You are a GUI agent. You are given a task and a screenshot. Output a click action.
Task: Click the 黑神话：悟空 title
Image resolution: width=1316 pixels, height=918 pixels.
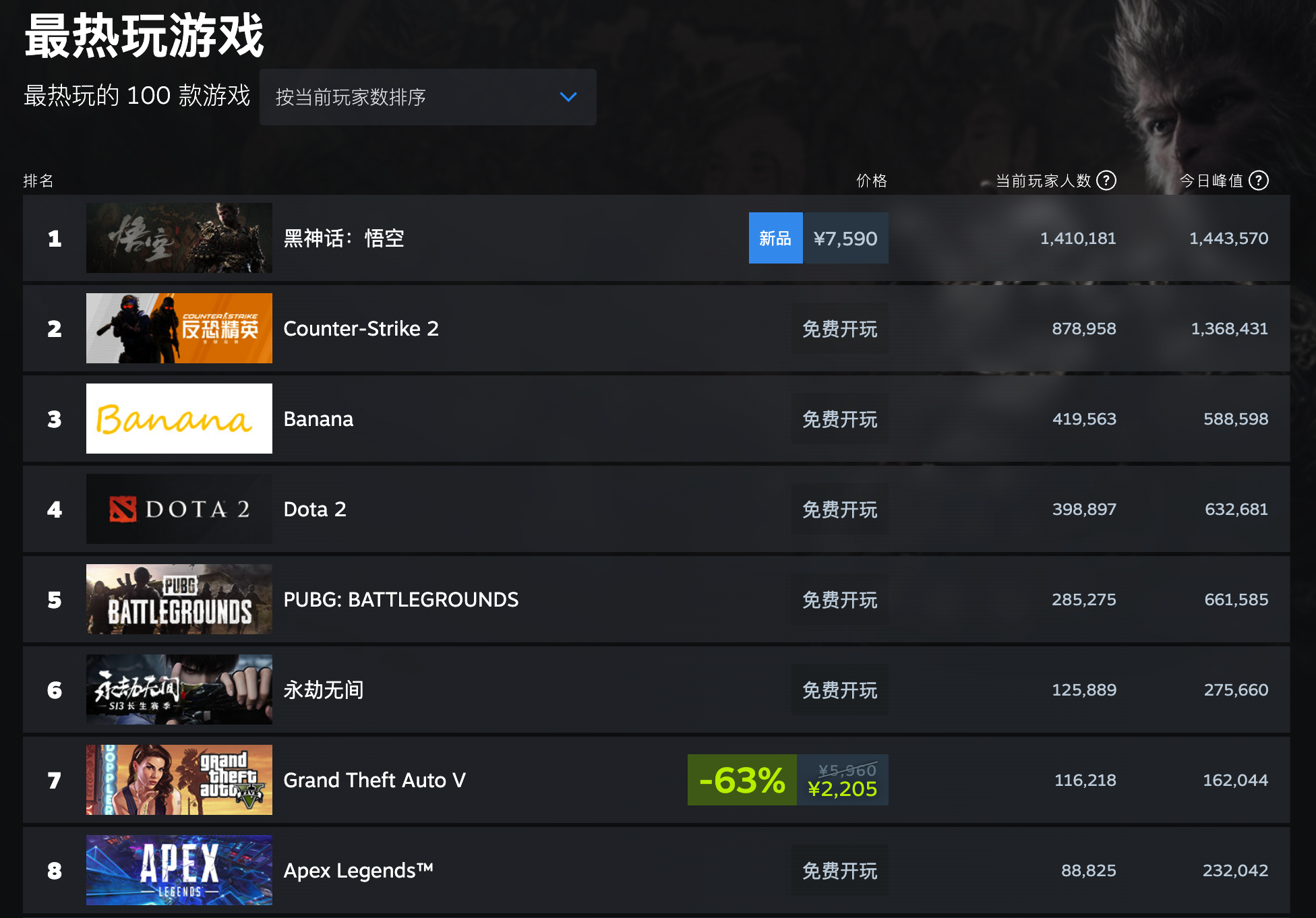[x=344, y=238]
